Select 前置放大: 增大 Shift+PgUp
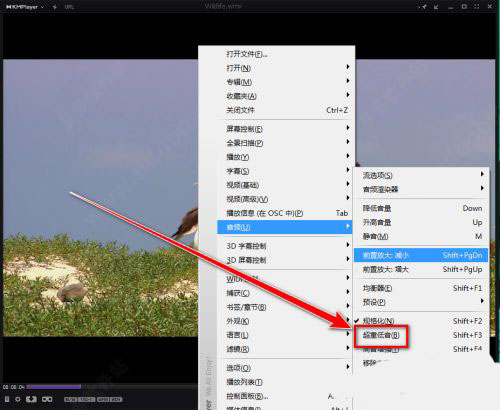This screenshot has width=500, height=410. (x=421, y=269)
